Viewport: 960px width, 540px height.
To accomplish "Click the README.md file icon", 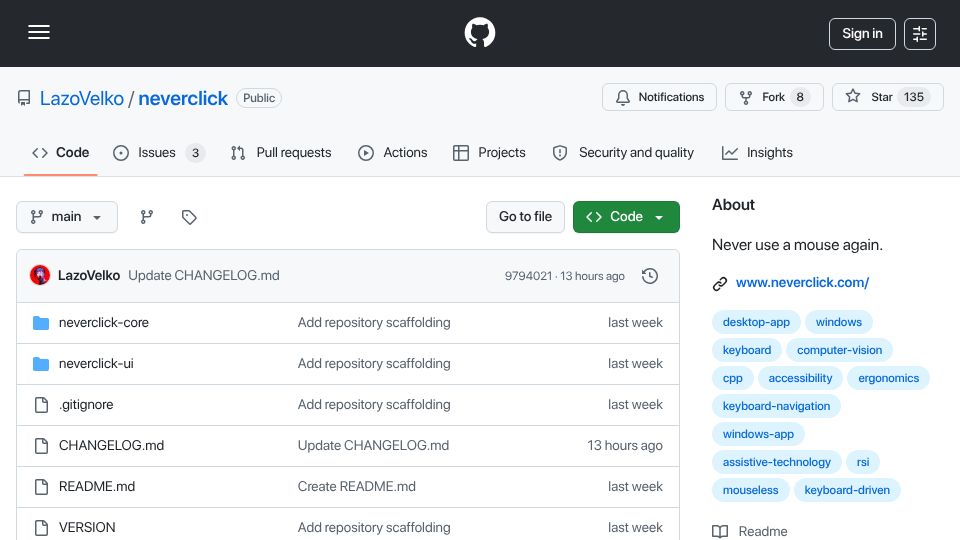I will click(x=41, y=487).
